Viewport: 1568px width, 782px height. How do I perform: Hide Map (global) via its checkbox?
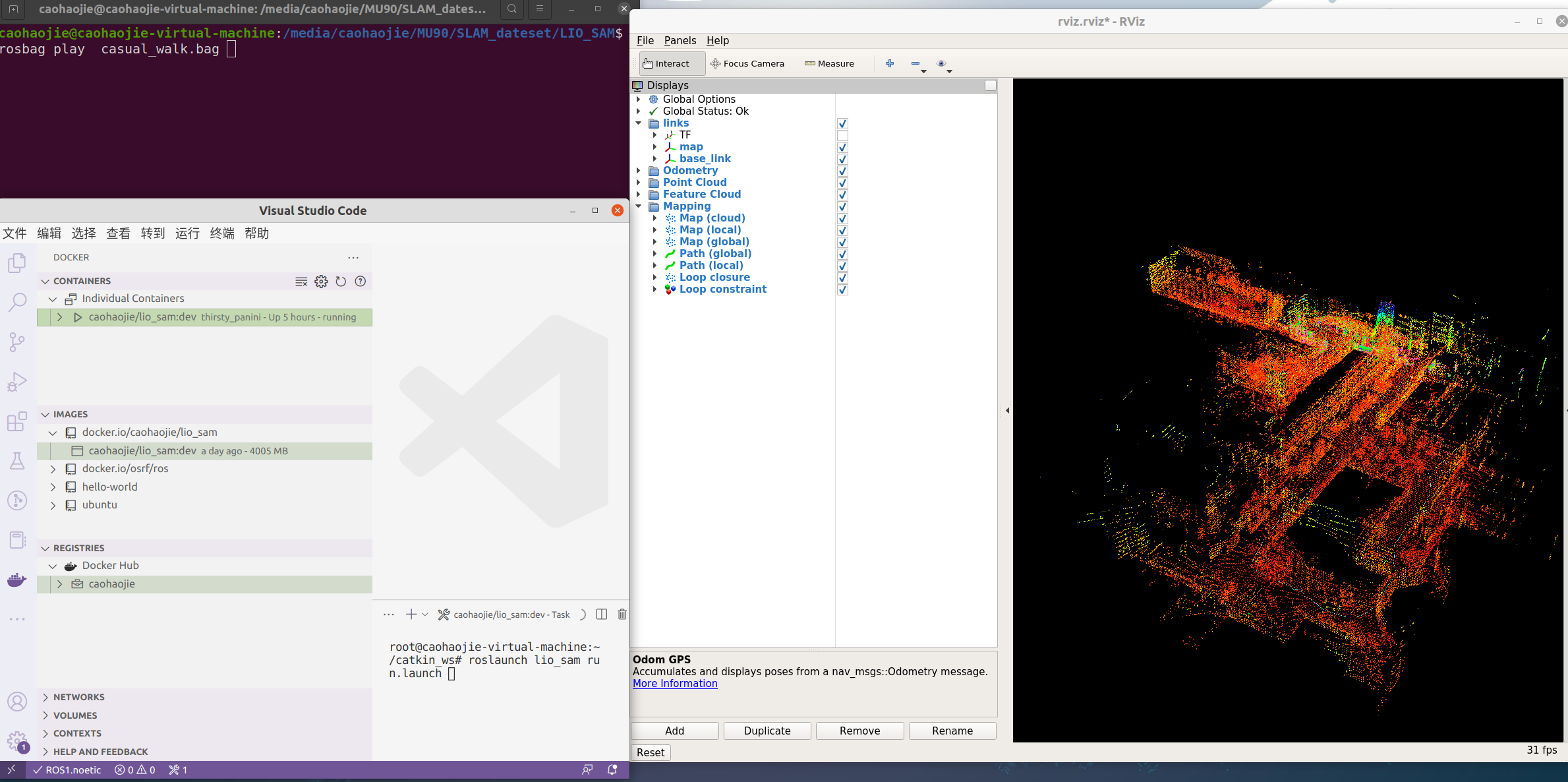tap(842, 243)
